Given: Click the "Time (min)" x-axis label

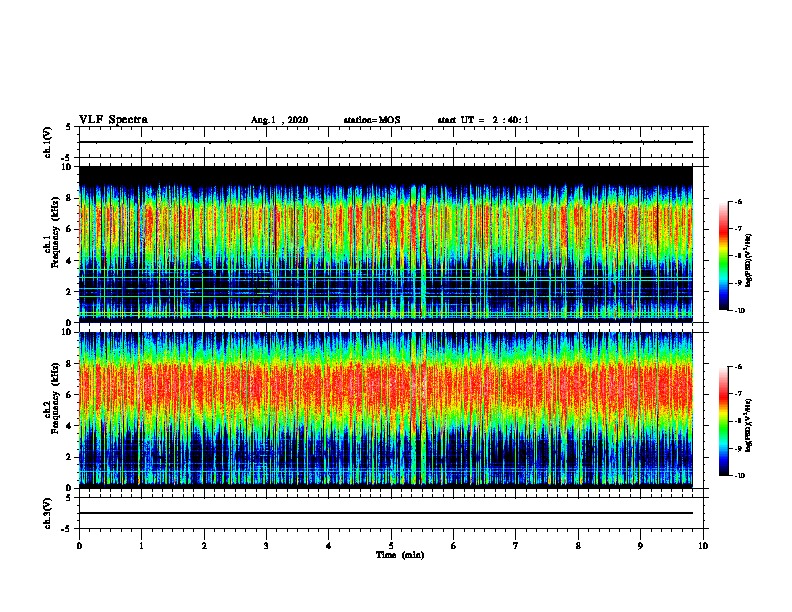Looking at the screenshot, I should coord(400,555).
